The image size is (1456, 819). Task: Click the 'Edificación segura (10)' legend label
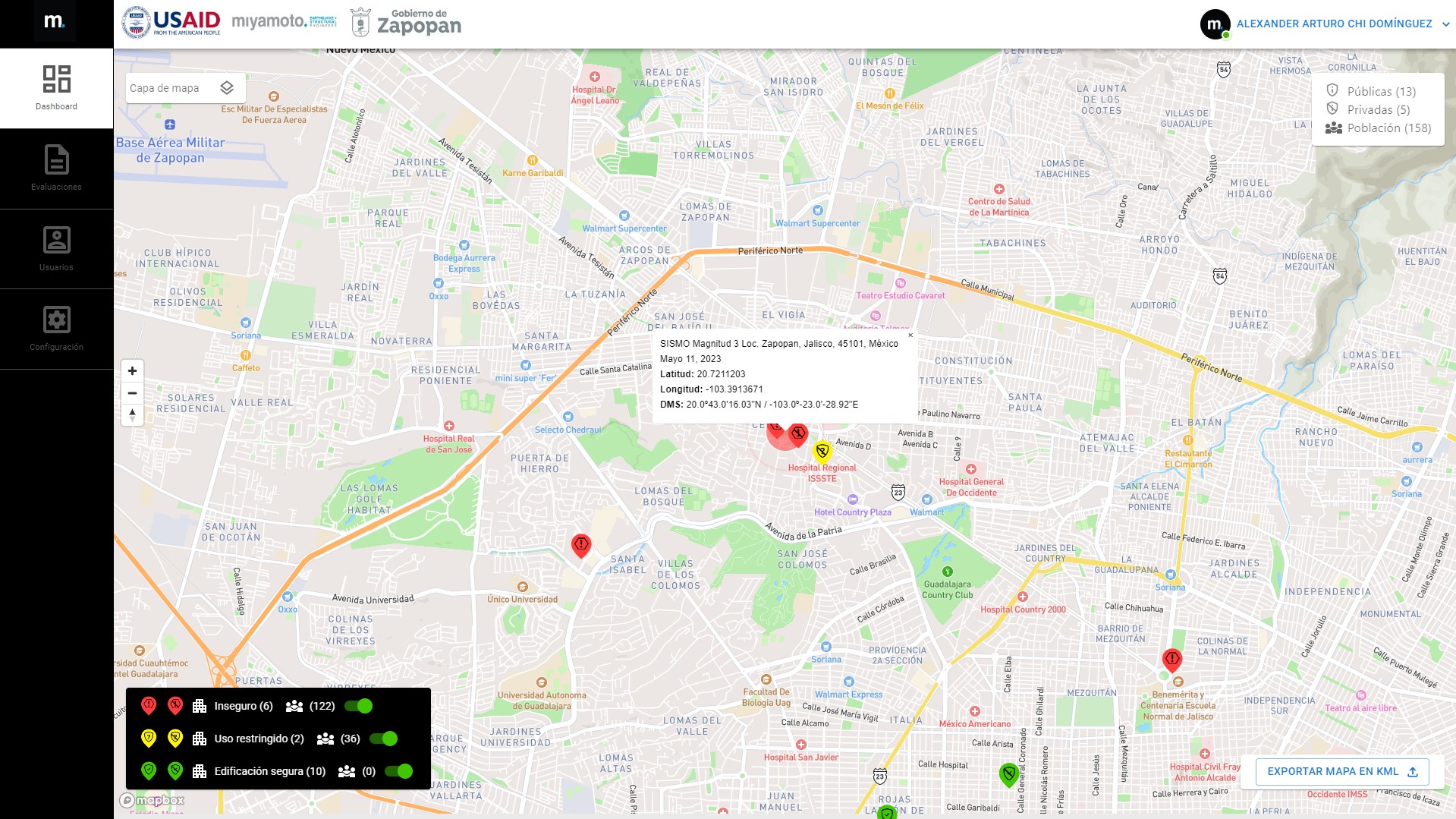[x=270, y=771]
